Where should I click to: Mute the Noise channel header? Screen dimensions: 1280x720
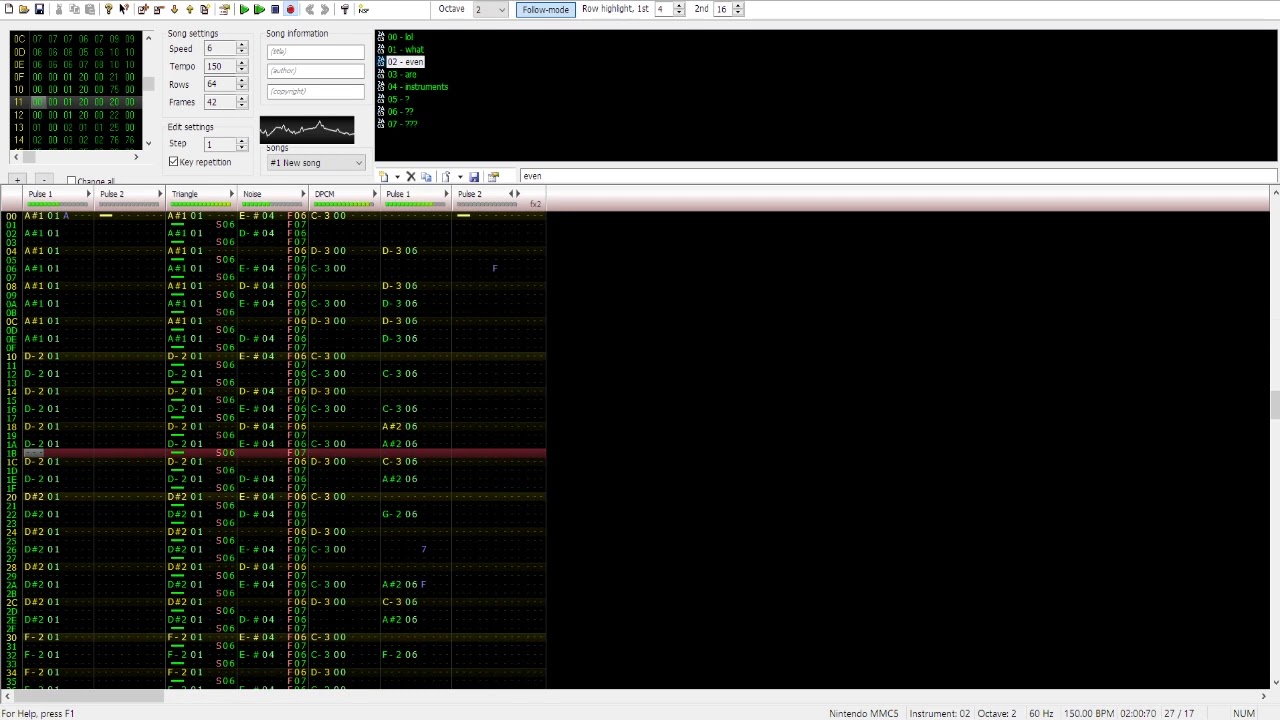click(x=252, y=194)
